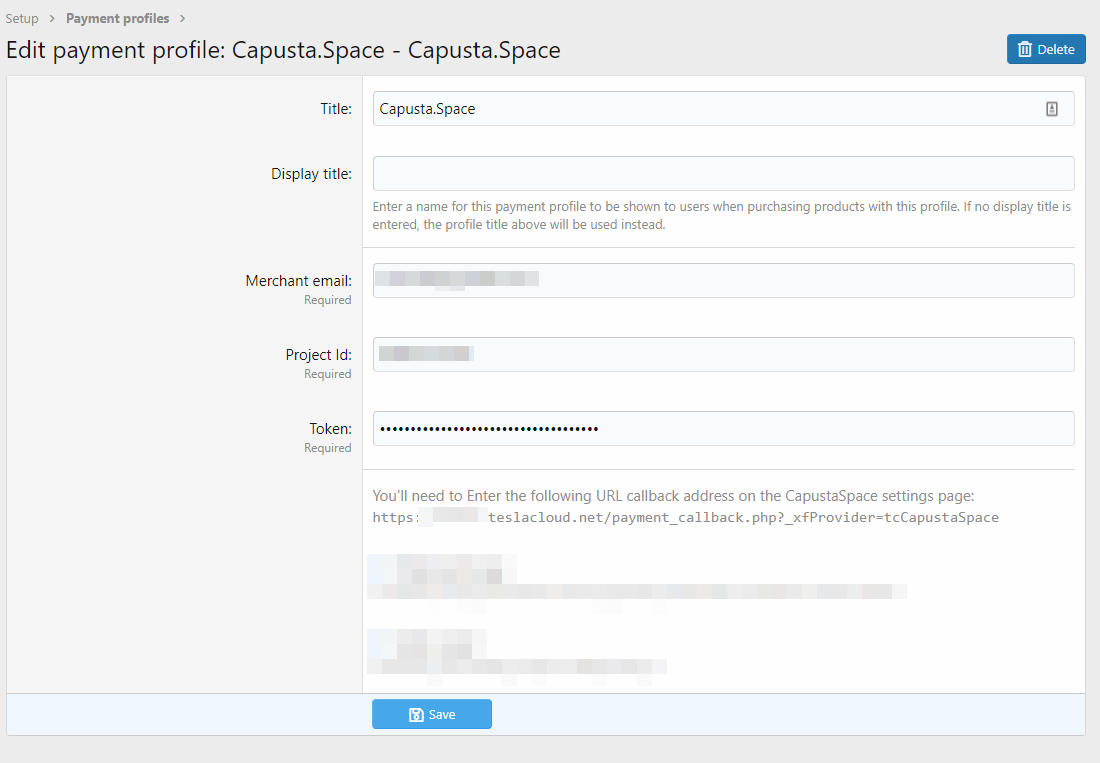Viewport: 1100px width, 763px height.
Task: Click the autofill icon in Title field
Action: pyautogui.click(x=1052, y=109)
